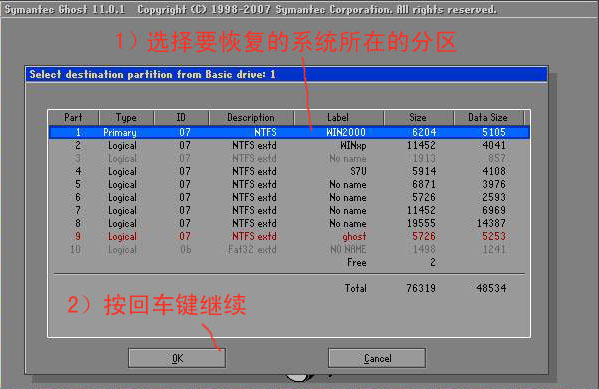Click the Size column header
This screenshot has width=599, height=389.
click(419, 118)
